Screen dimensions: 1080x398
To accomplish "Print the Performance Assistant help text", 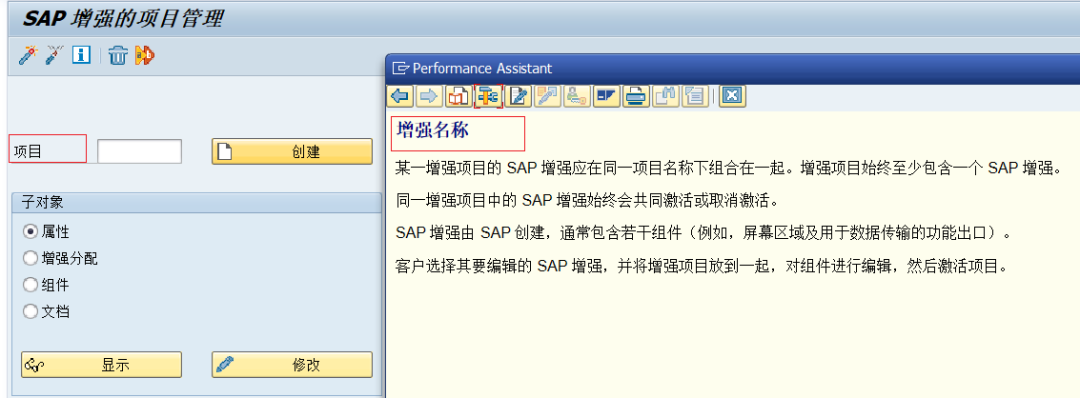I will tap(636, 96).
